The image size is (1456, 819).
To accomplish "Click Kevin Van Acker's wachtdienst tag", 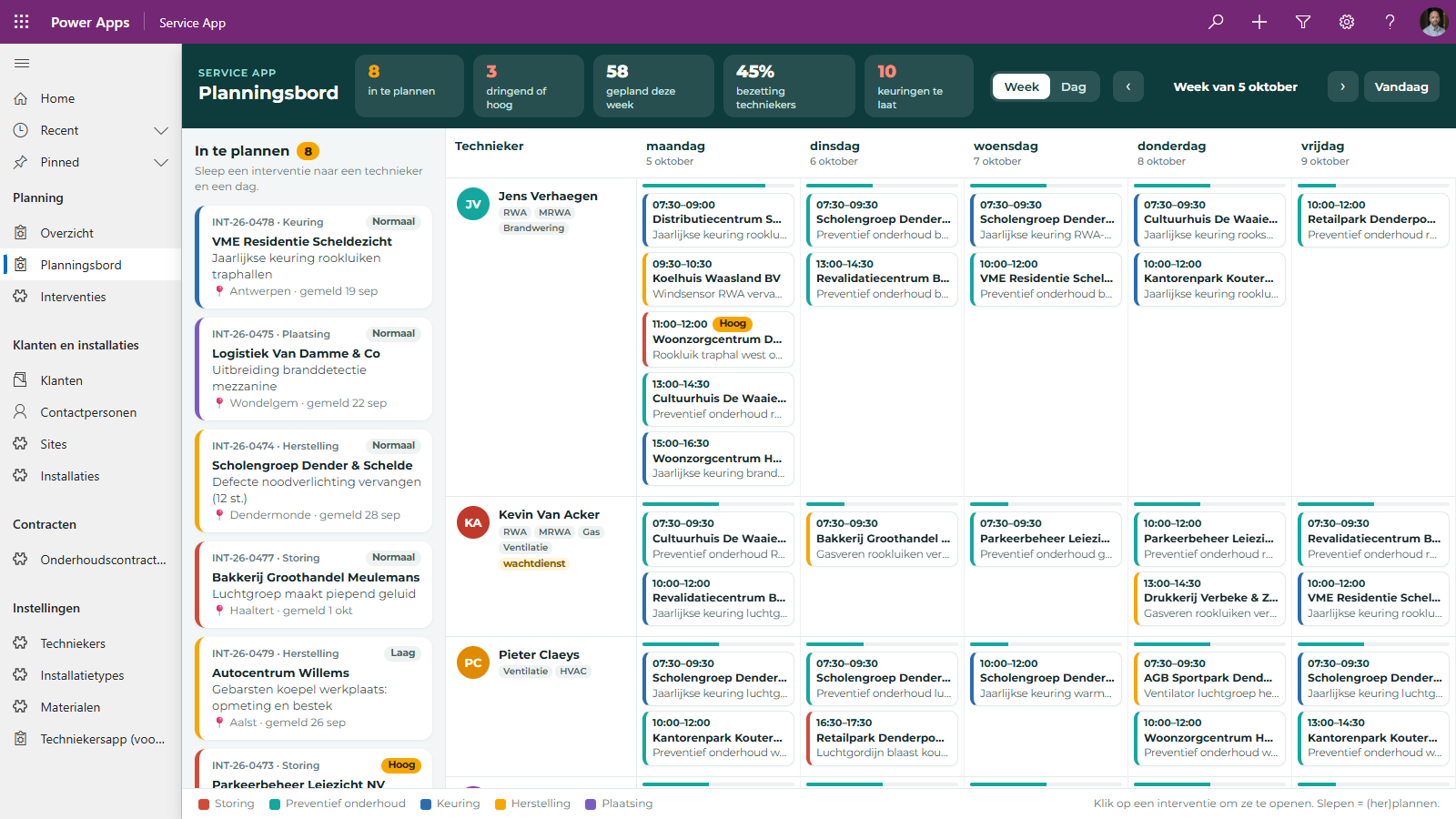I will tap(534, 563).
